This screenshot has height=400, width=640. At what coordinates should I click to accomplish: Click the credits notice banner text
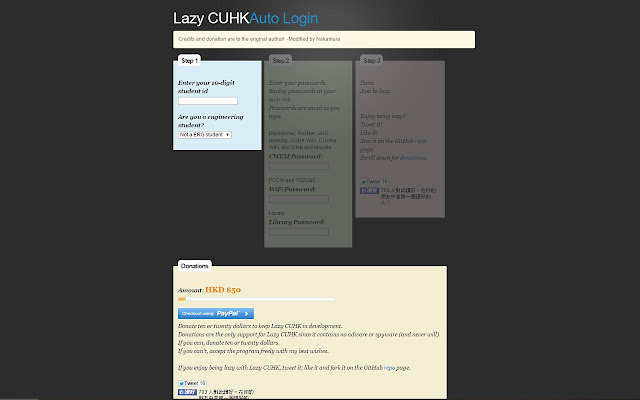(x=259, y=39)
